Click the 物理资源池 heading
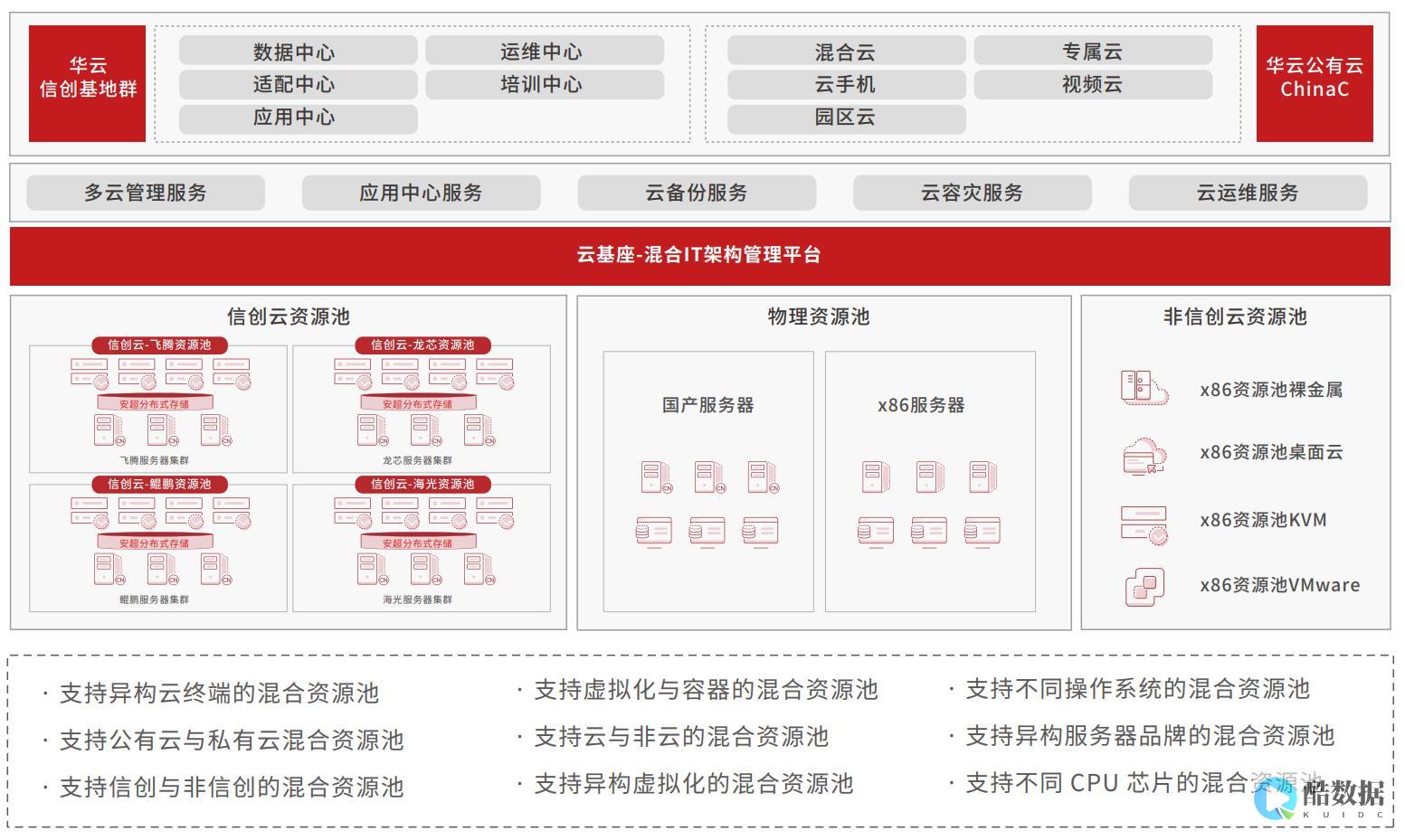Image resolution: width=1405 pixels, height=840 pixels. [819, 316]
